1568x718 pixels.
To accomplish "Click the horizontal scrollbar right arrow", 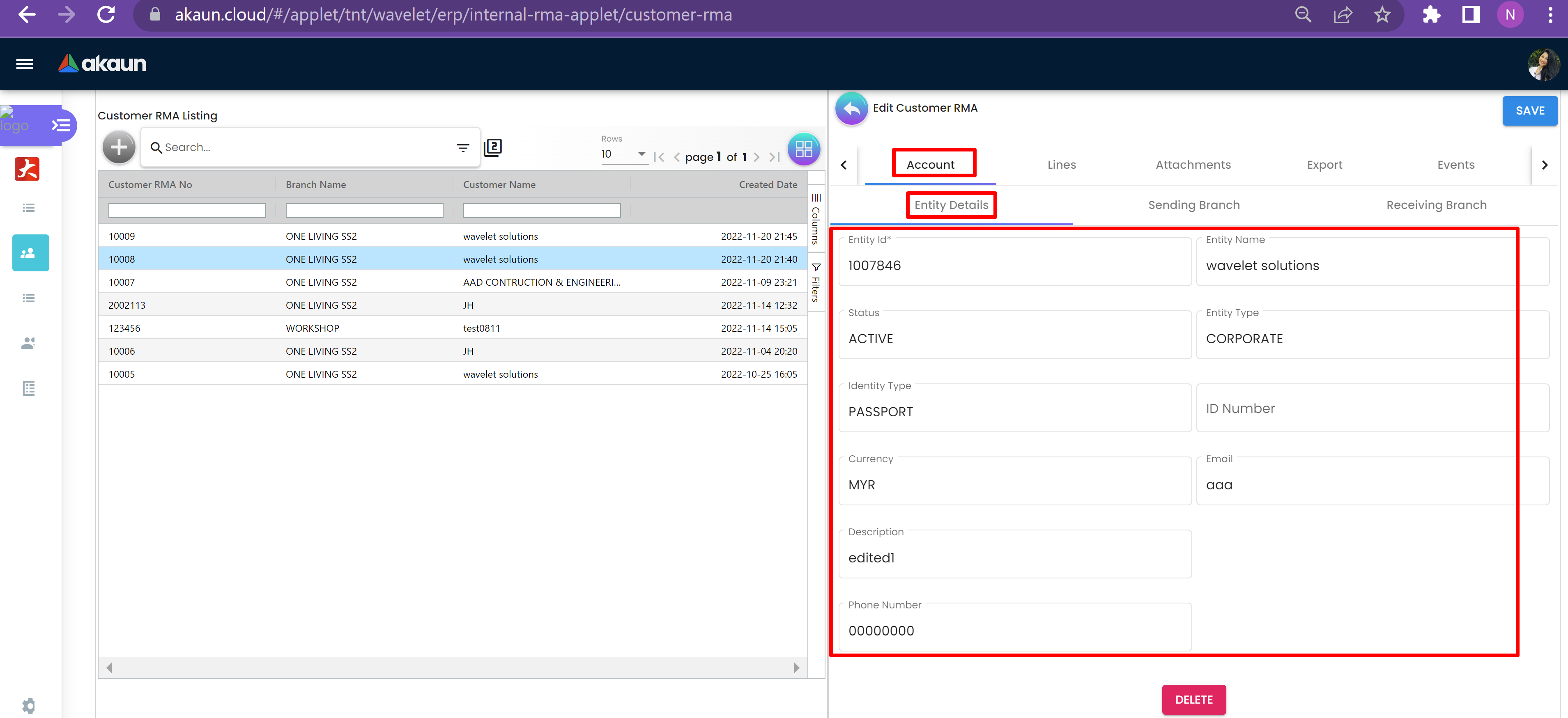I will click(796, 668).
